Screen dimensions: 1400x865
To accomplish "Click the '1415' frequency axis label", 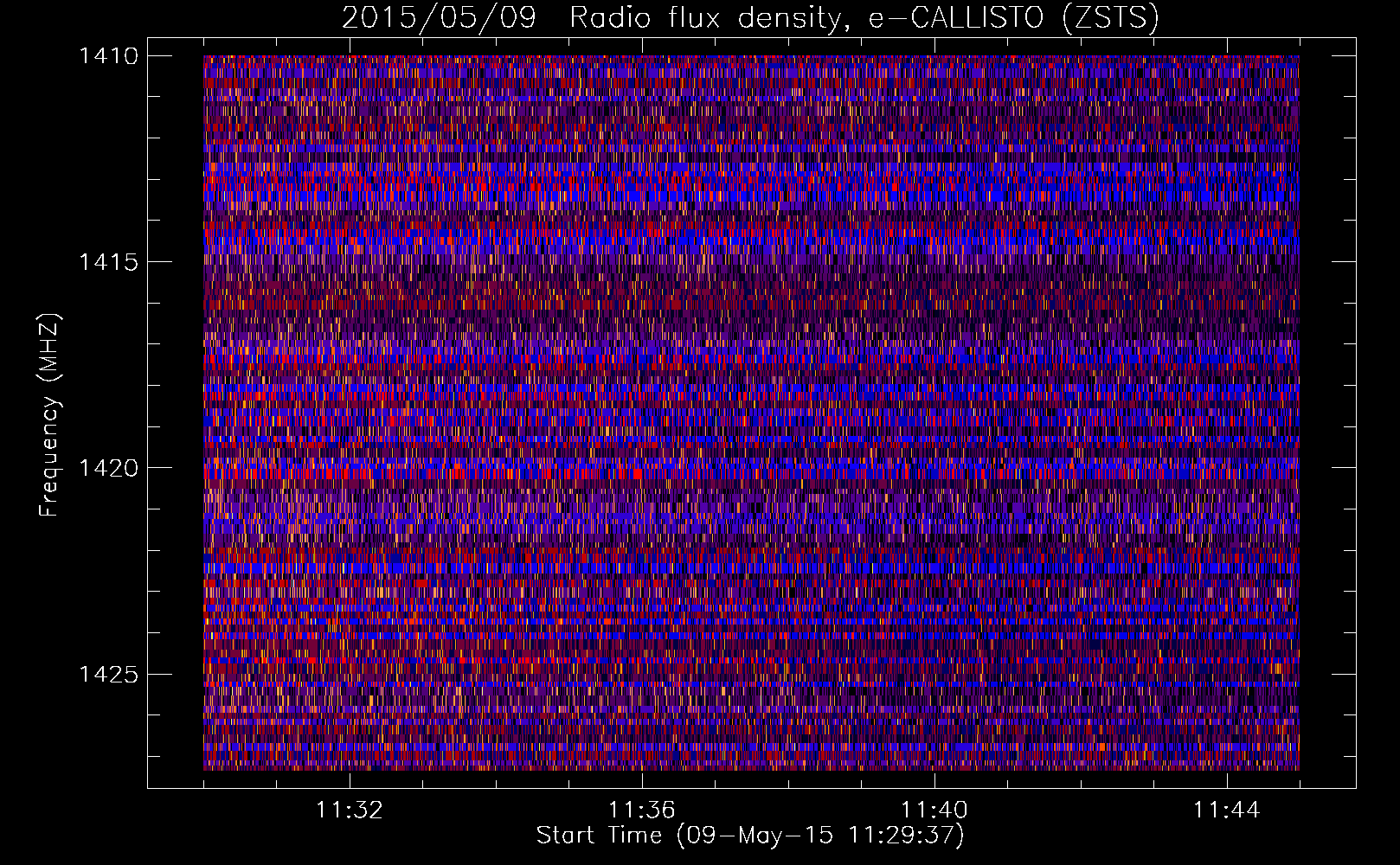I will [108, 262].
